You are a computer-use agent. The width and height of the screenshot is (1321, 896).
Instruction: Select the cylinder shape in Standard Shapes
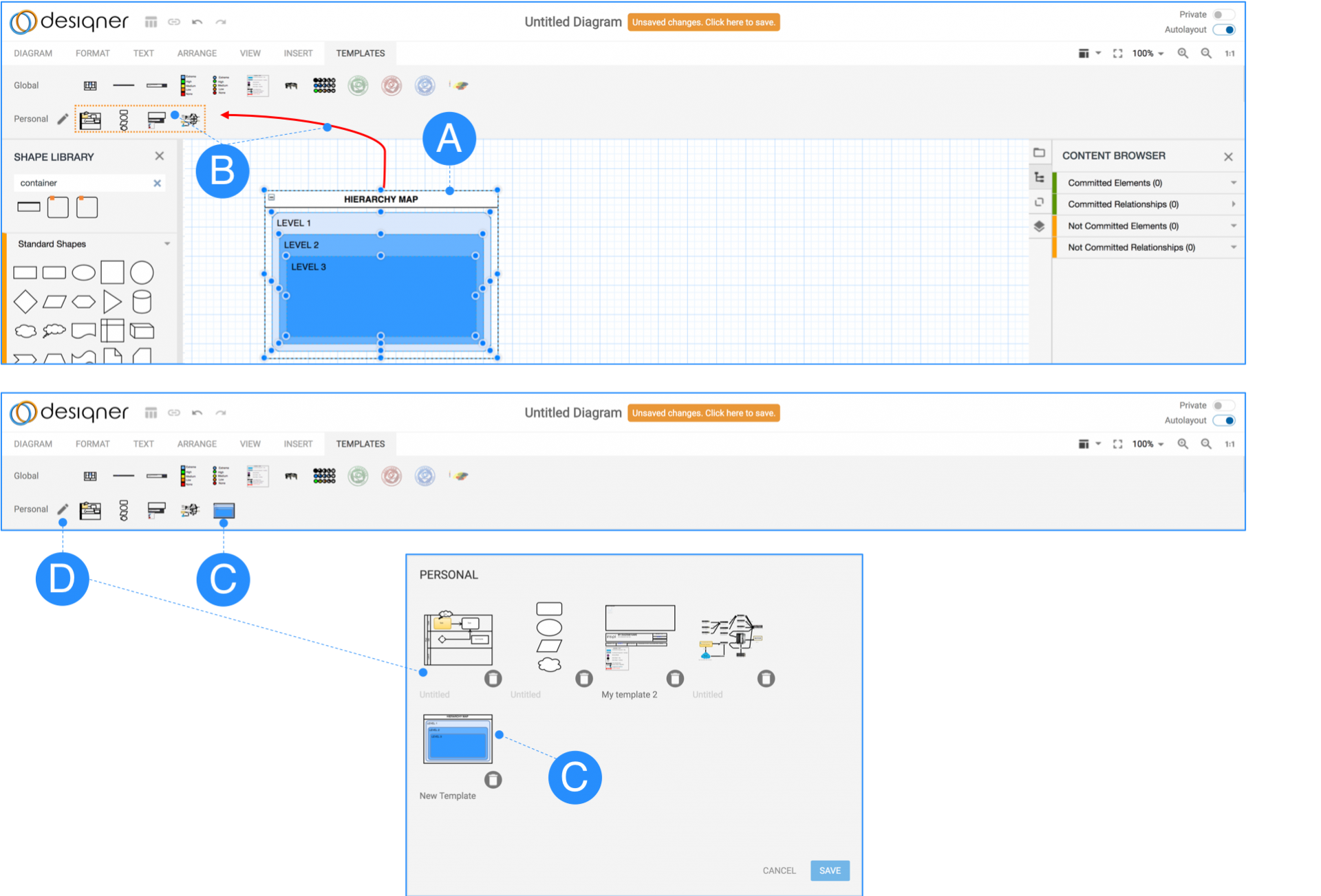pos(141,301)
